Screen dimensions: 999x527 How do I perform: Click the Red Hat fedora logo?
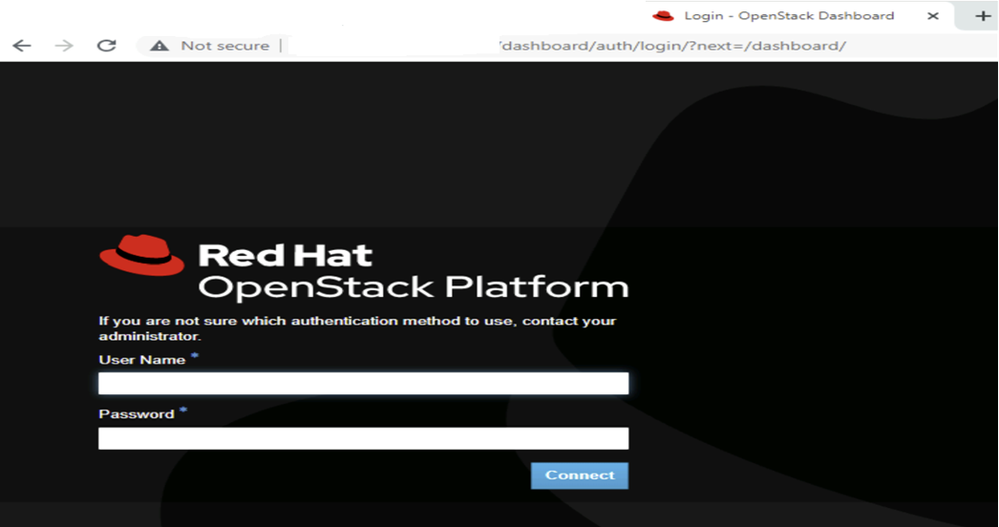point(142,255)
